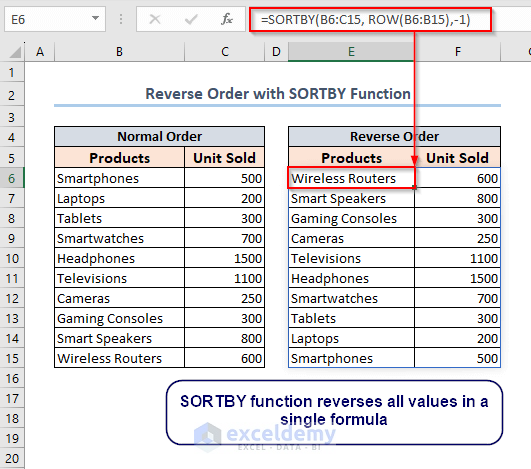Select column B header

coord(119,52)
